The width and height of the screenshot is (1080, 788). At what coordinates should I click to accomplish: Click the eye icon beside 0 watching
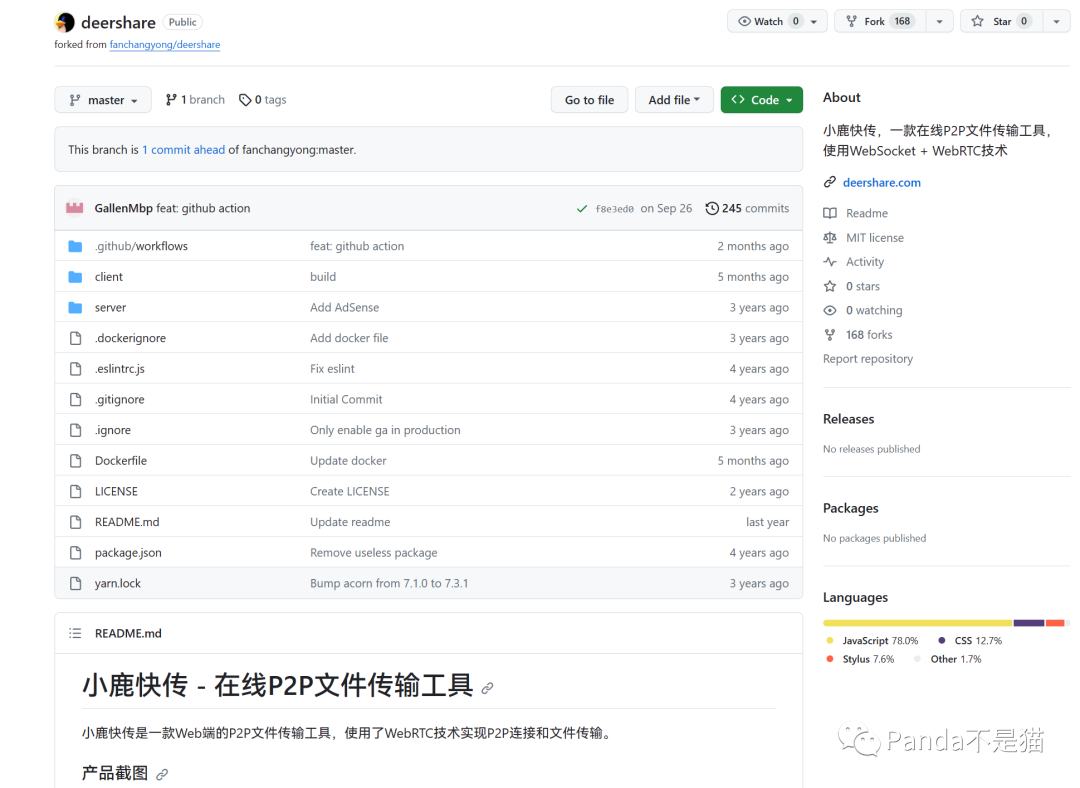pyautogui.click(x=830, y=311)
